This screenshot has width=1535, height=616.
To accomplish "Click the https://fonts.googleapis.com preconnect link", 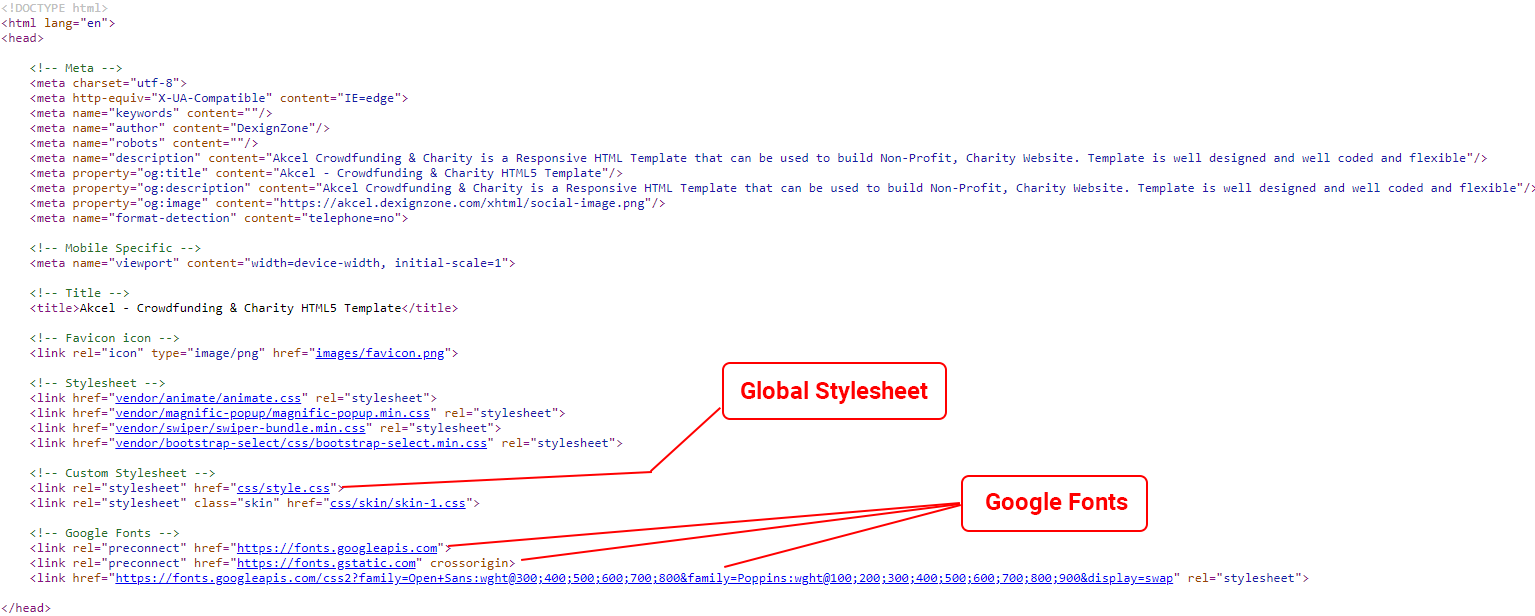I will coord(336,548).
